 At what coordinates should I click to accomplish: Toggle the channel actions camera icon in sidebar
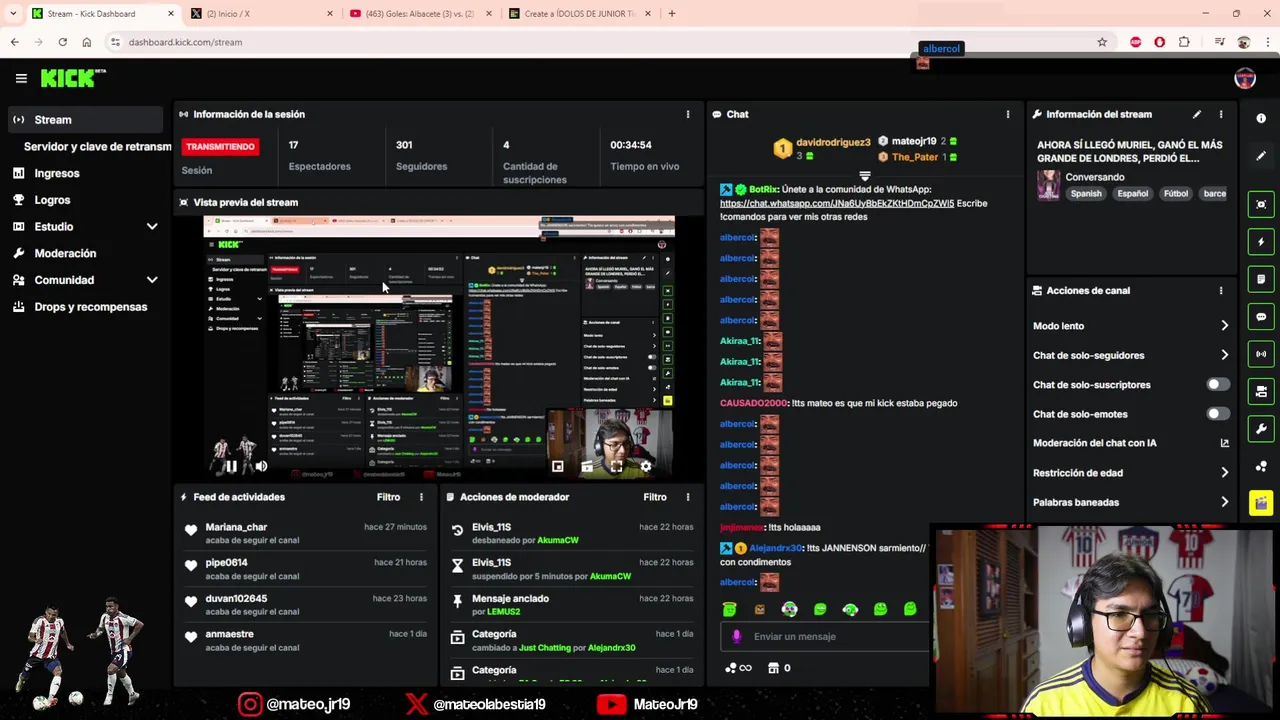point(1261,392)
